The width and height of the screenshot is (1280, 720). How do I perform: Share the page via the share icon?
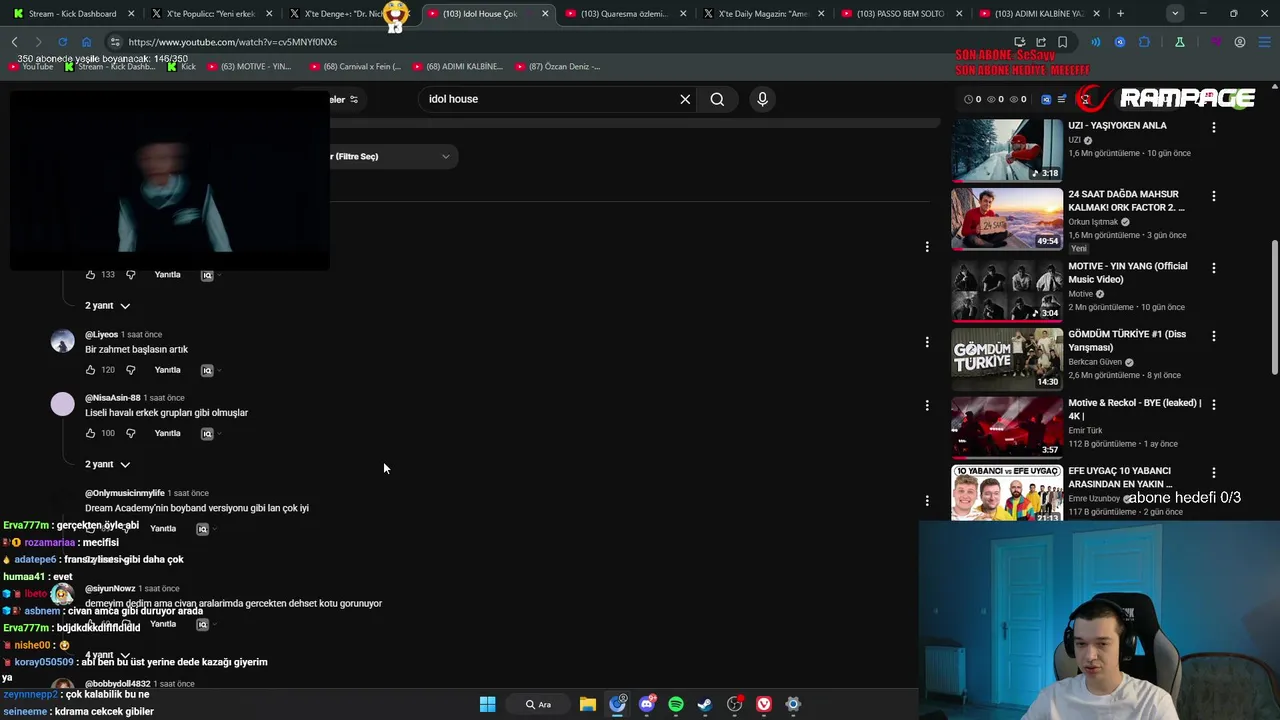coord(1041,42)
